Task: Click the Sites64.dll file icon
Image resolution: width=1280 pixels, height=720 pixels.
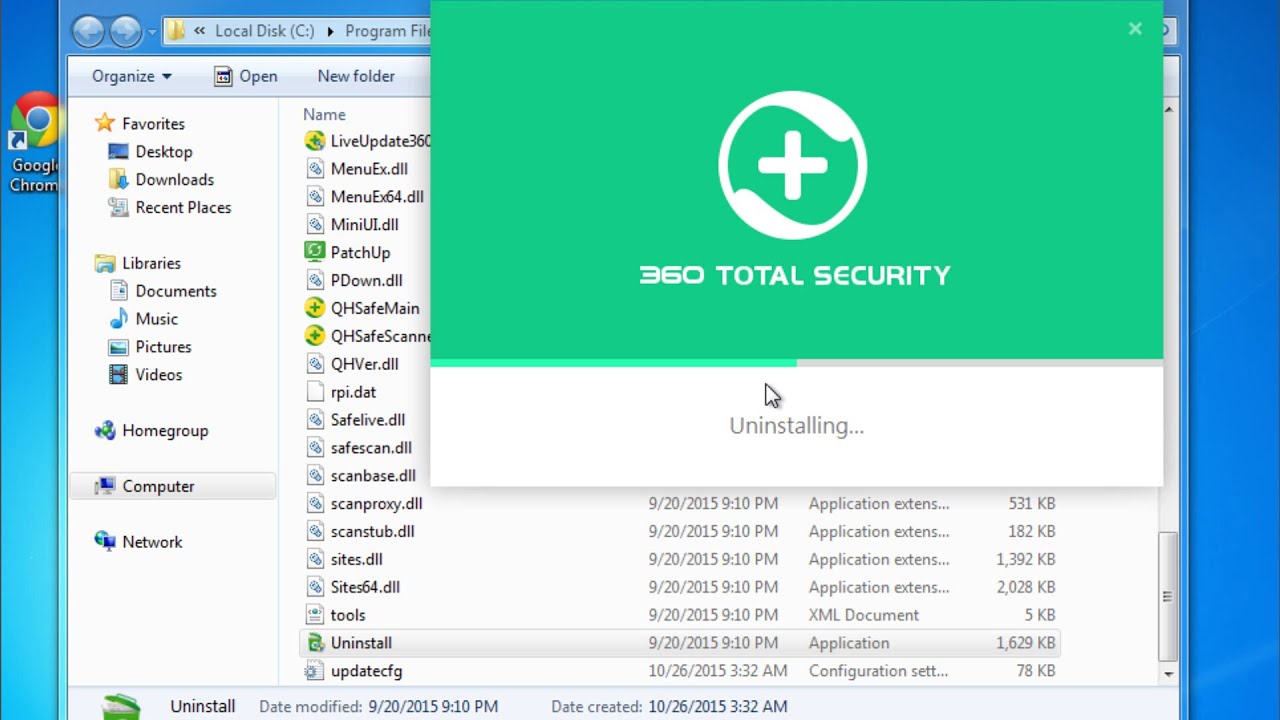Action: 315,587
